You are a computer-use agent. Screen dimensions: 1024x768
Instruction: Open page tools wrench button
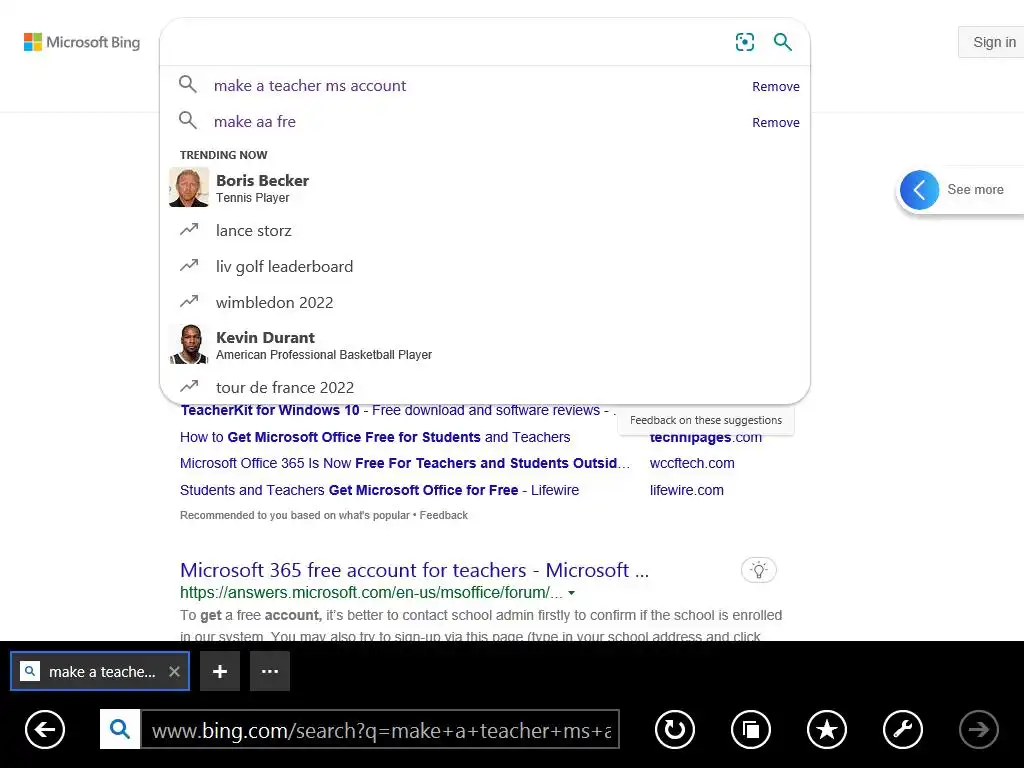(903, 729)
